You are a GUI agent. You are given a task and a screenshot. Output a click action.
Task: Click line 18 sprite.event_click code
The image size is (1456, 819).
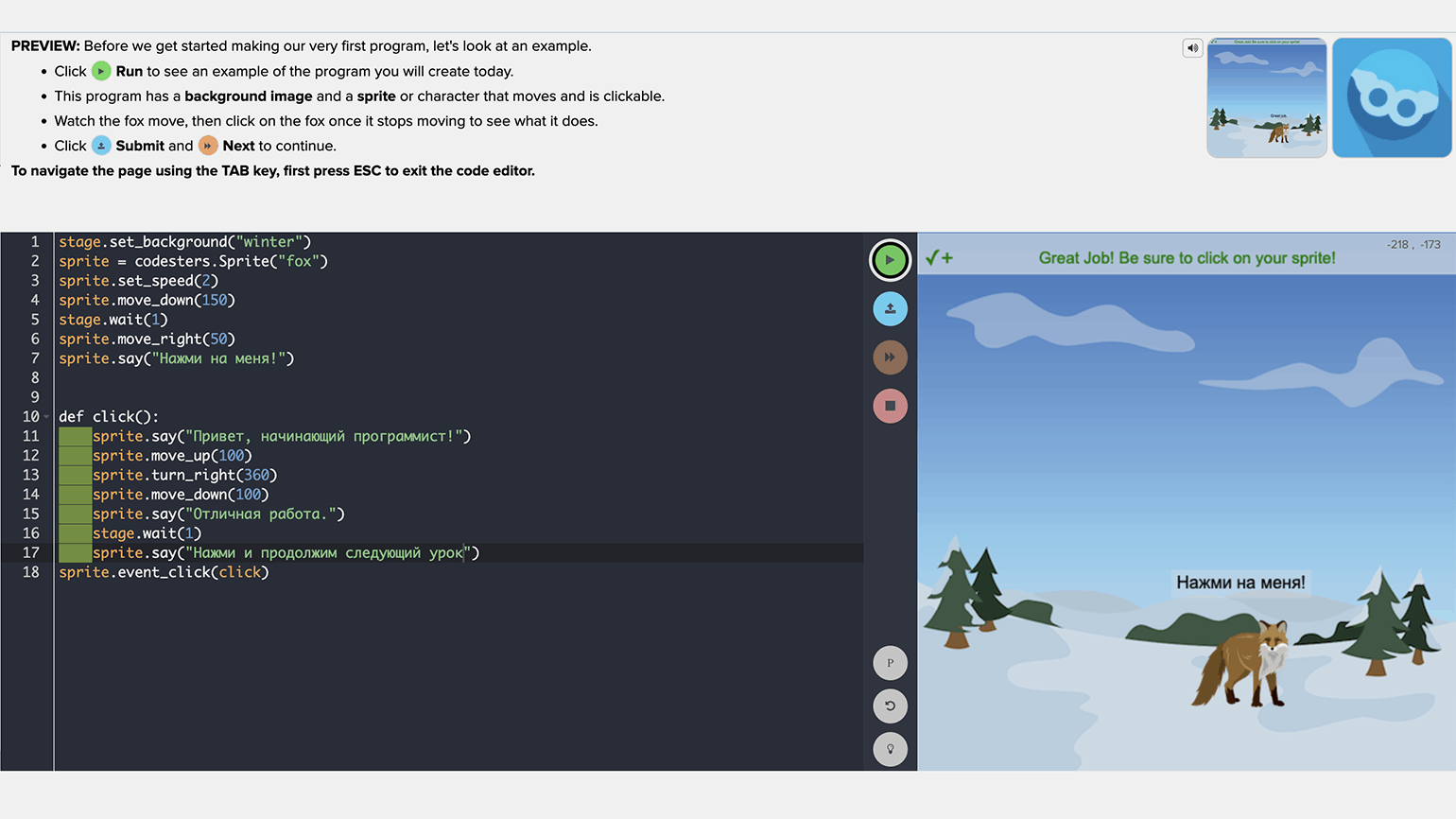pyautogui.click(x=164, y=572)
